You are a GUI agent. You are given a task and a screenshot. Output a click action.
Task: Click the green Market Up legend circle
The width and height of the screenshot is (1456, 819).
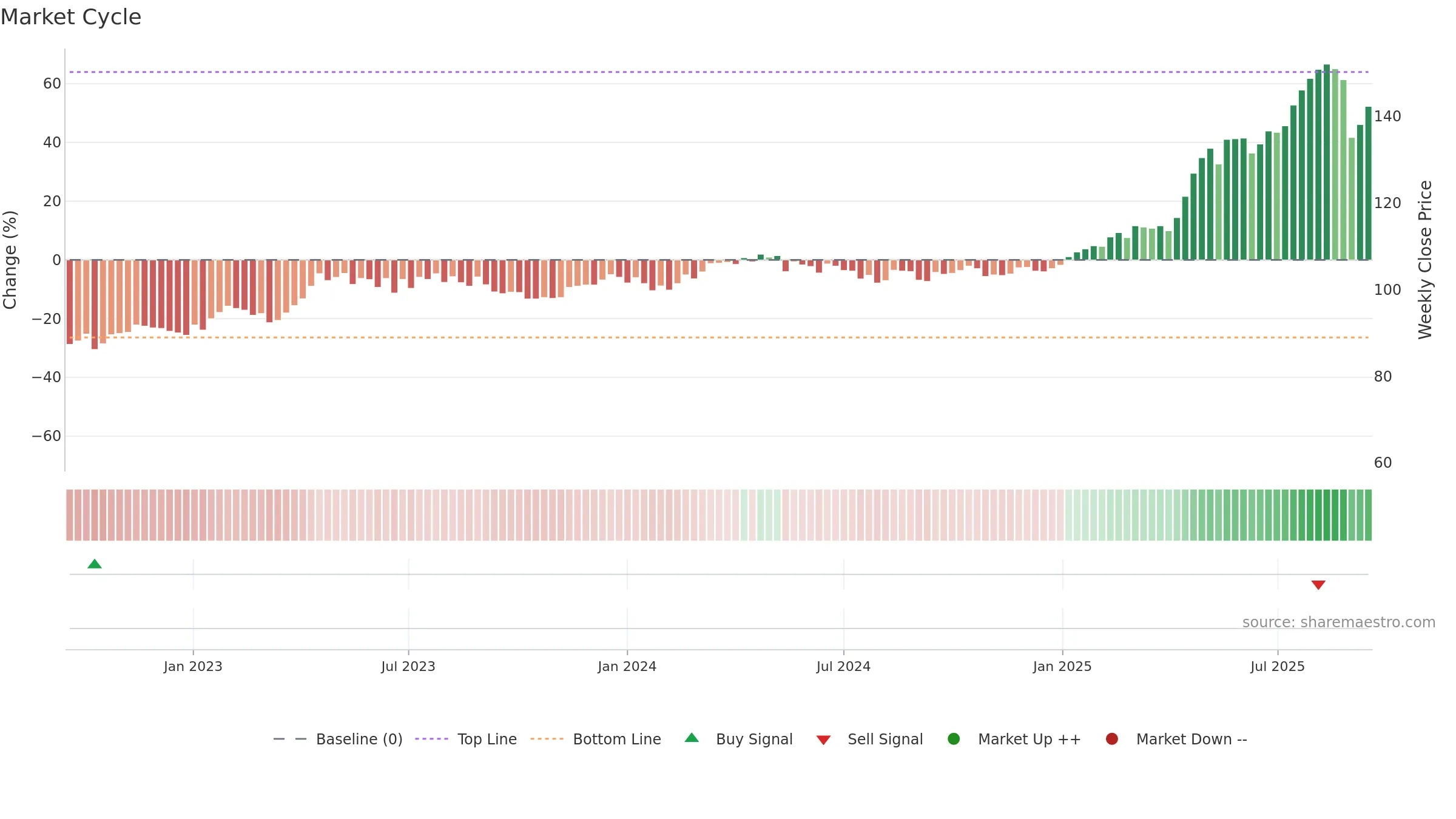pyautogui.click(x=954, y=739)
